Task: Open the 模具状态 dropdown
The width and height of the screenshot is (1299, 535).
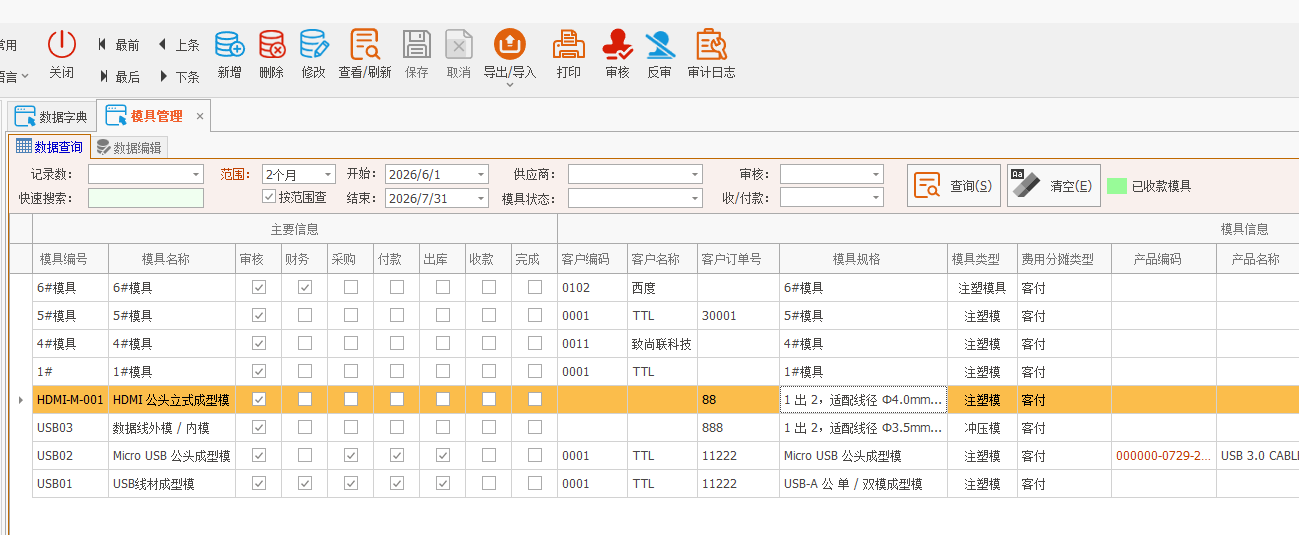Action: (x=695, y=198)
